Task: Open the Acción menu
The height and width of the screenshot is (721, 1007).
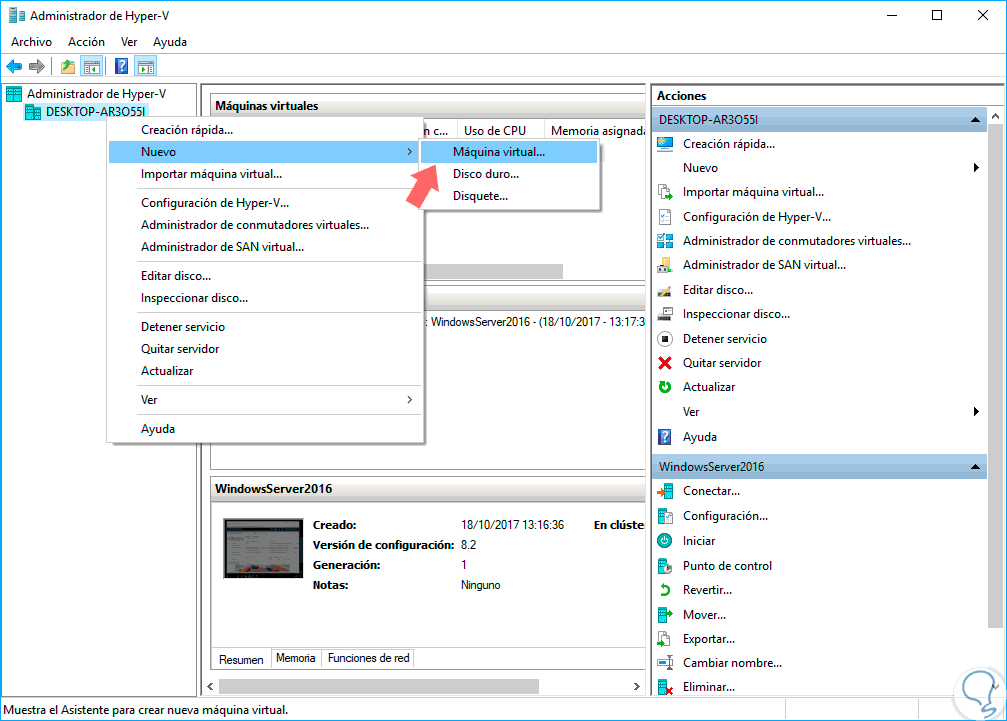Action: pyautogui.click(x=86, y=42)
